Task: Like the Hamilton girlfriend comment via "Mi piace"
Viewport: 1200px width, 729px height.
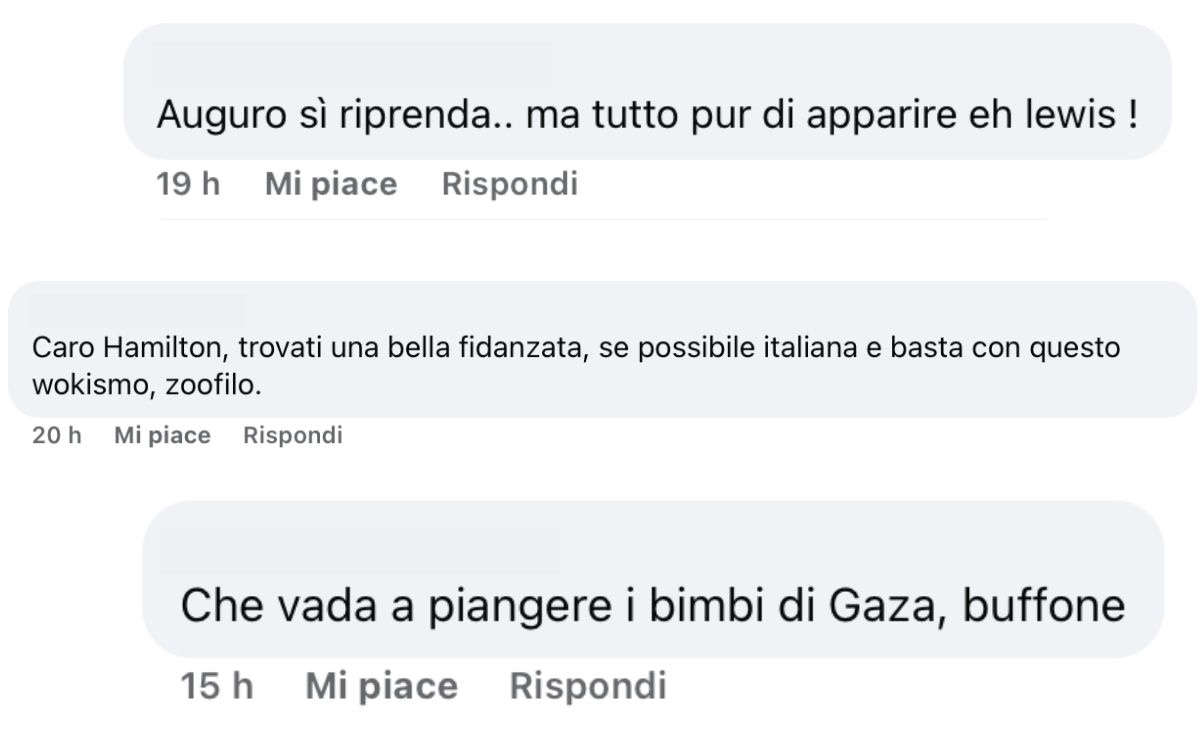Action: click(x=161, y=435)
